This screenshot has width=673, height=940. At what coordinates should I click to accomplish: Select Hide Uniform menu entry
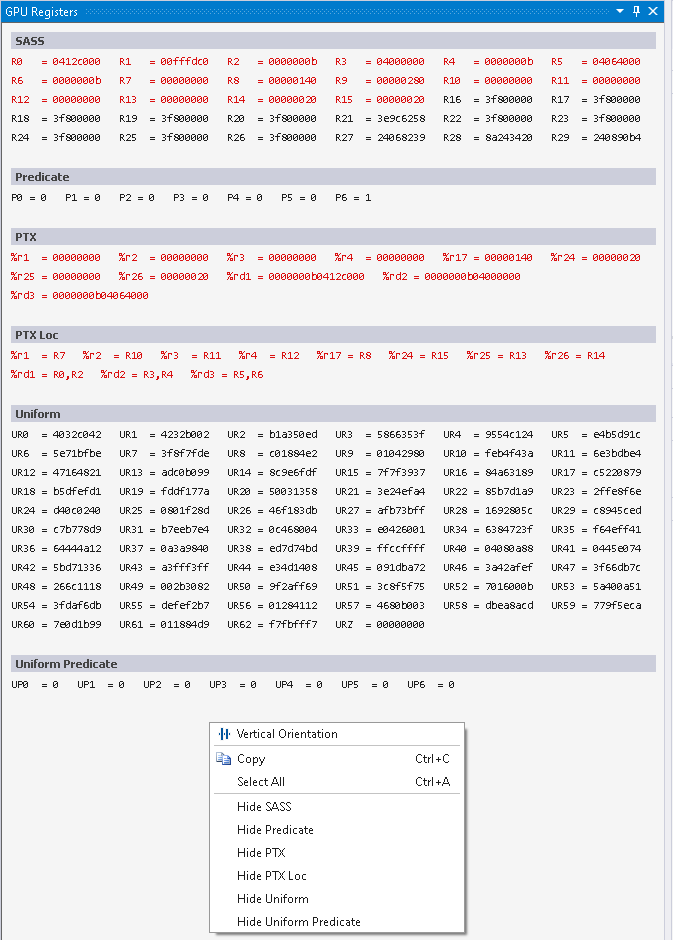click(x=272, y=899)
